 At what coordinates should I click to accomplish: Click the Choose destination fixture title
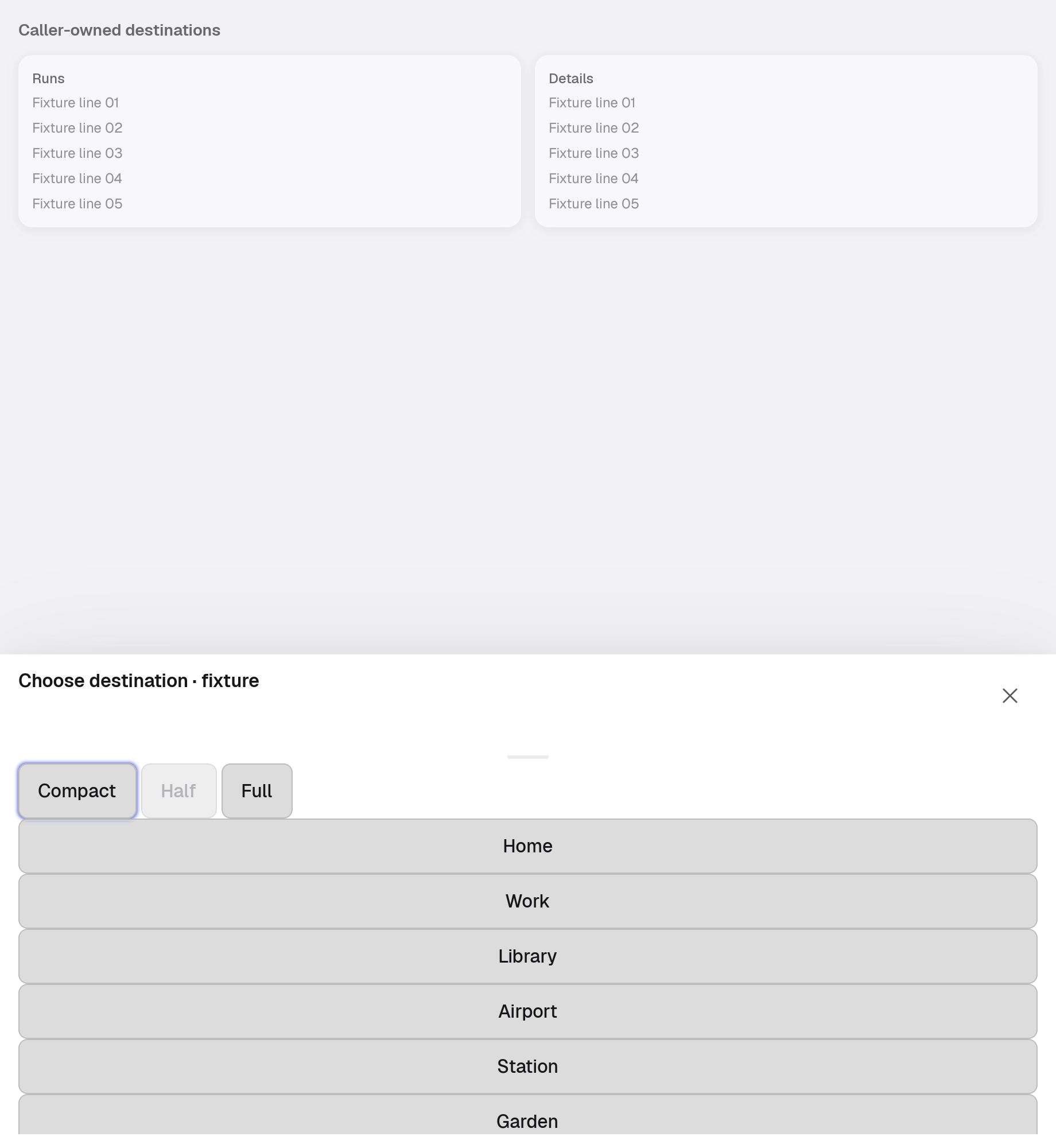(x=139, y=681)
